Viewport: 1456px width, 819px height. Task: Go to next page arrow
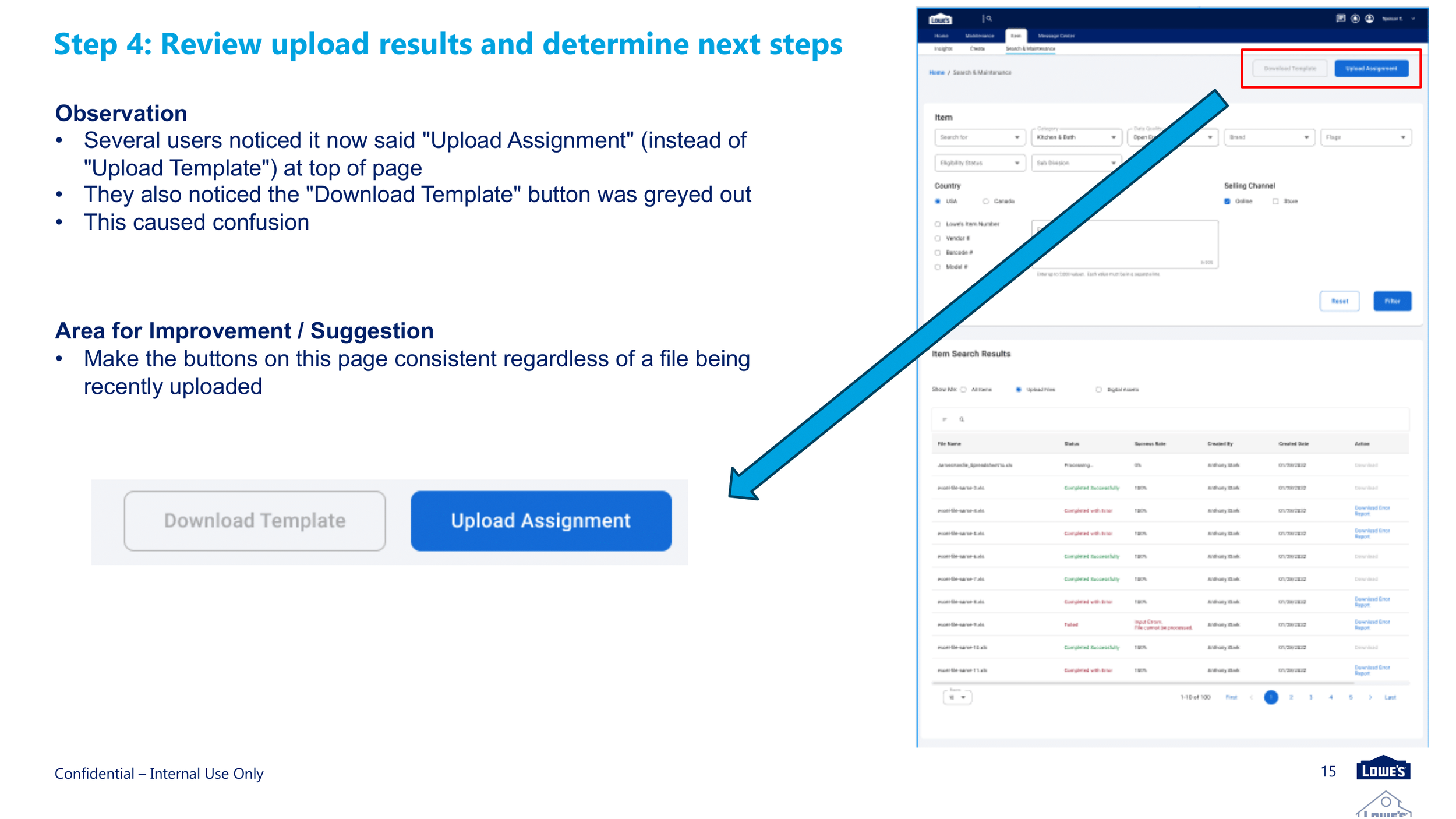click(x=1370, y=697)
